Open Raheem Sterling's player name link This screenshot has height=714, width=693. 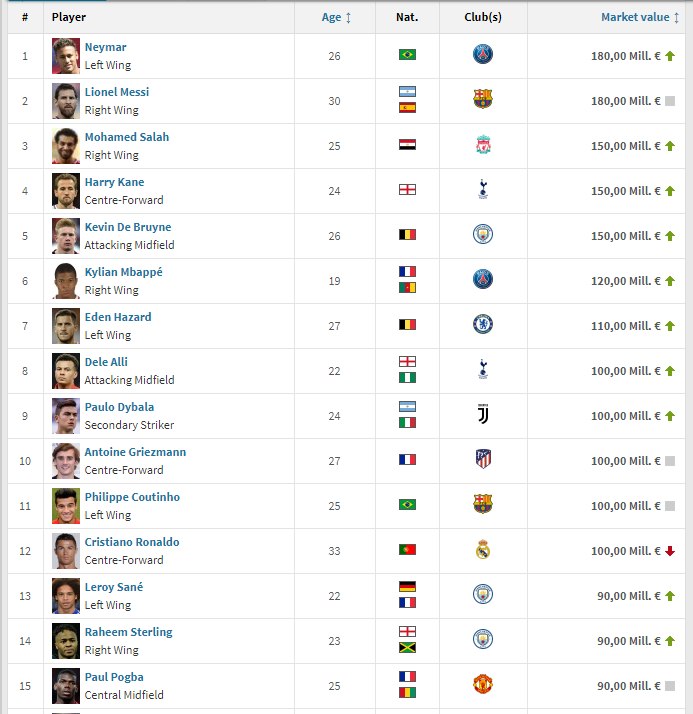coord(128,632)
